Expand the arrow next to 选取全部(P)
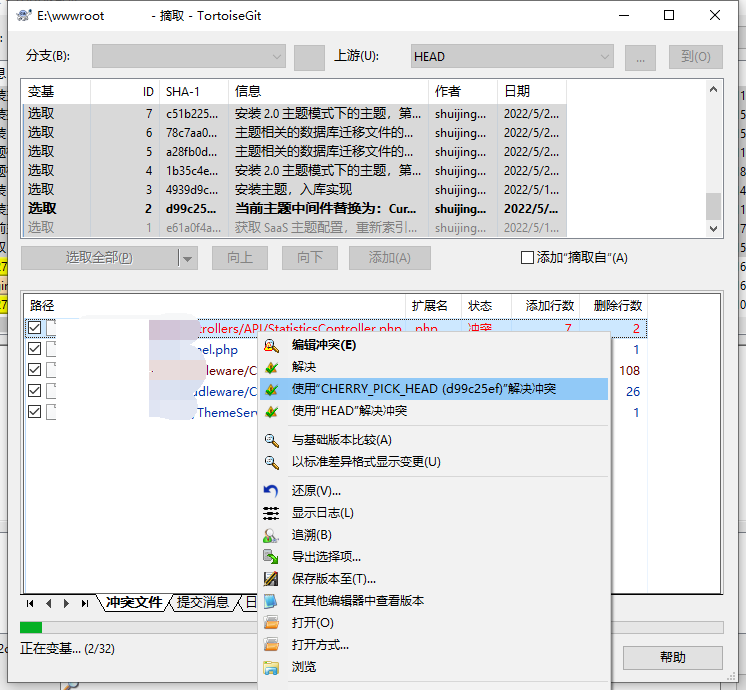This screenshot has width=746, height=690. pos(187,258)
